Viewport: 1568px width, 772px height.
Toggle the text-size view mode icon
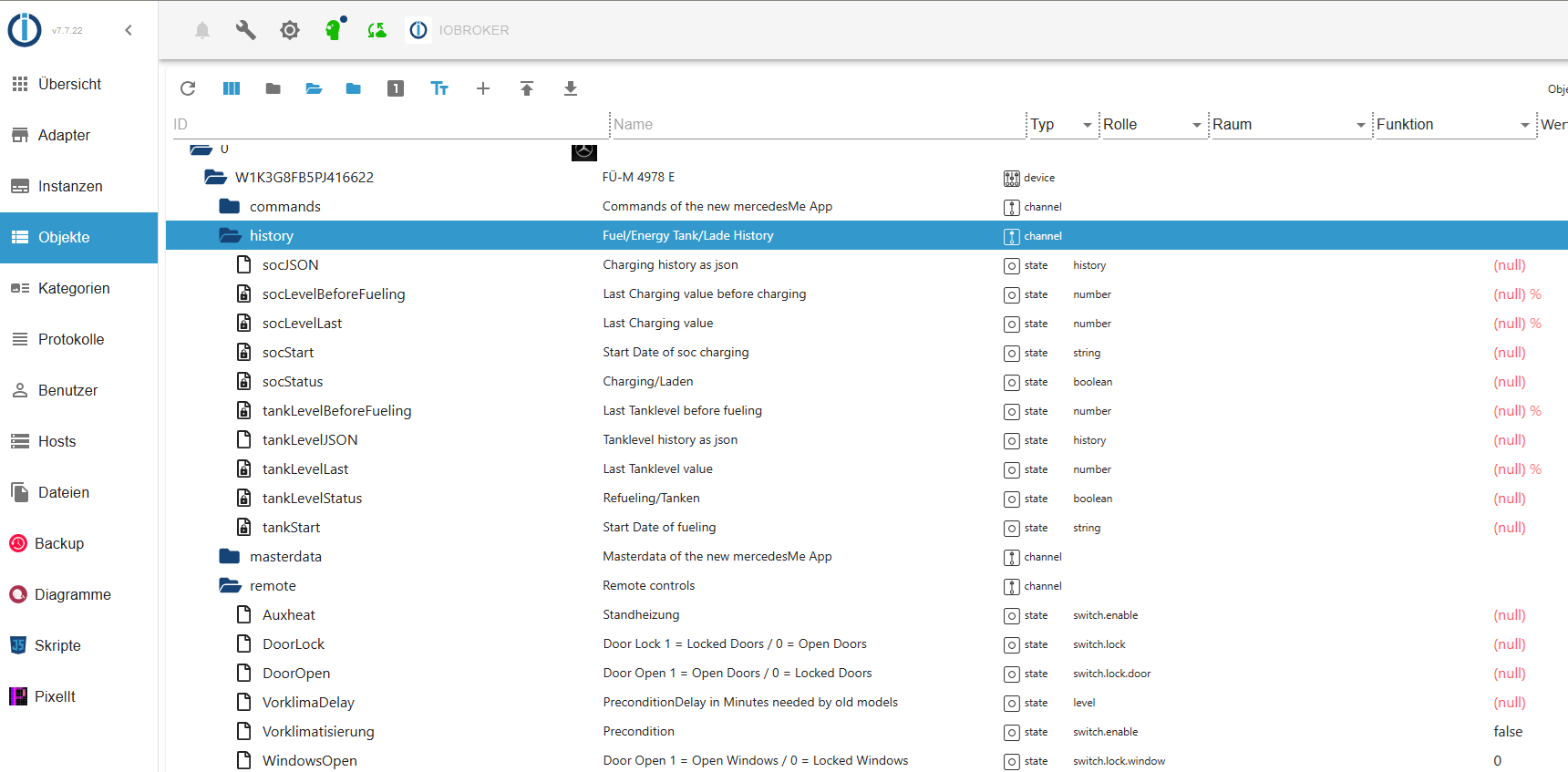pyautogui.click(x=439, y=88)
